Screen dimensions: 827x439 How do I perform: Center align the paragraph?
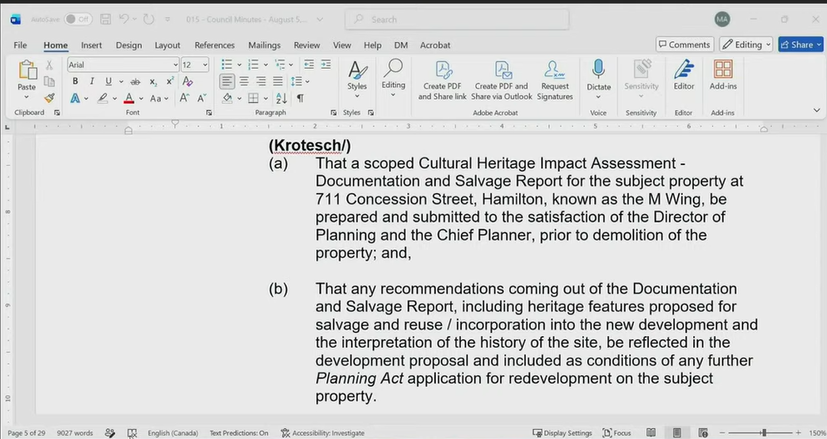(244, 81)
